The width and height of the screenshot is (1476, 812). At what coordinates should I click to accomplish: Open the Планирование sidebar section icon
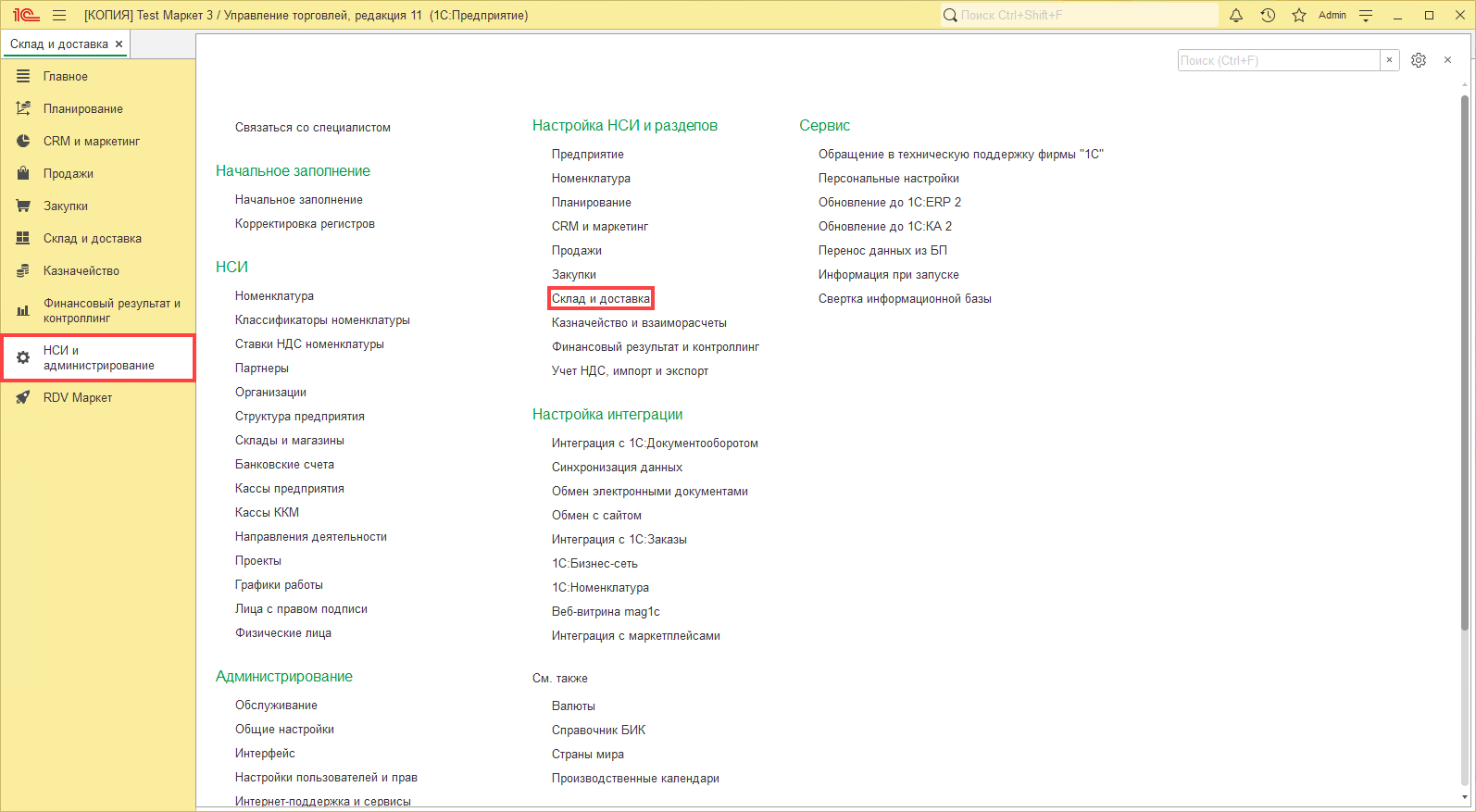[x=23, y=108]
